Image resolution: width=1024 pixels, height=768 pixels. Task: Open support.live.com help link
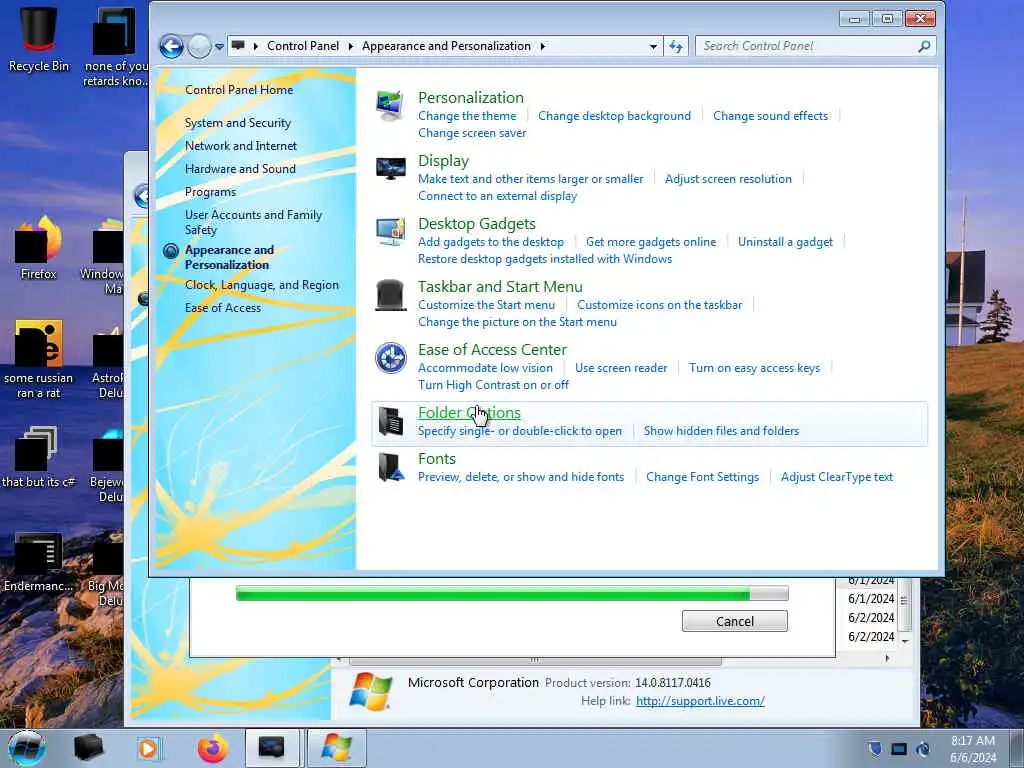point(700,701)
